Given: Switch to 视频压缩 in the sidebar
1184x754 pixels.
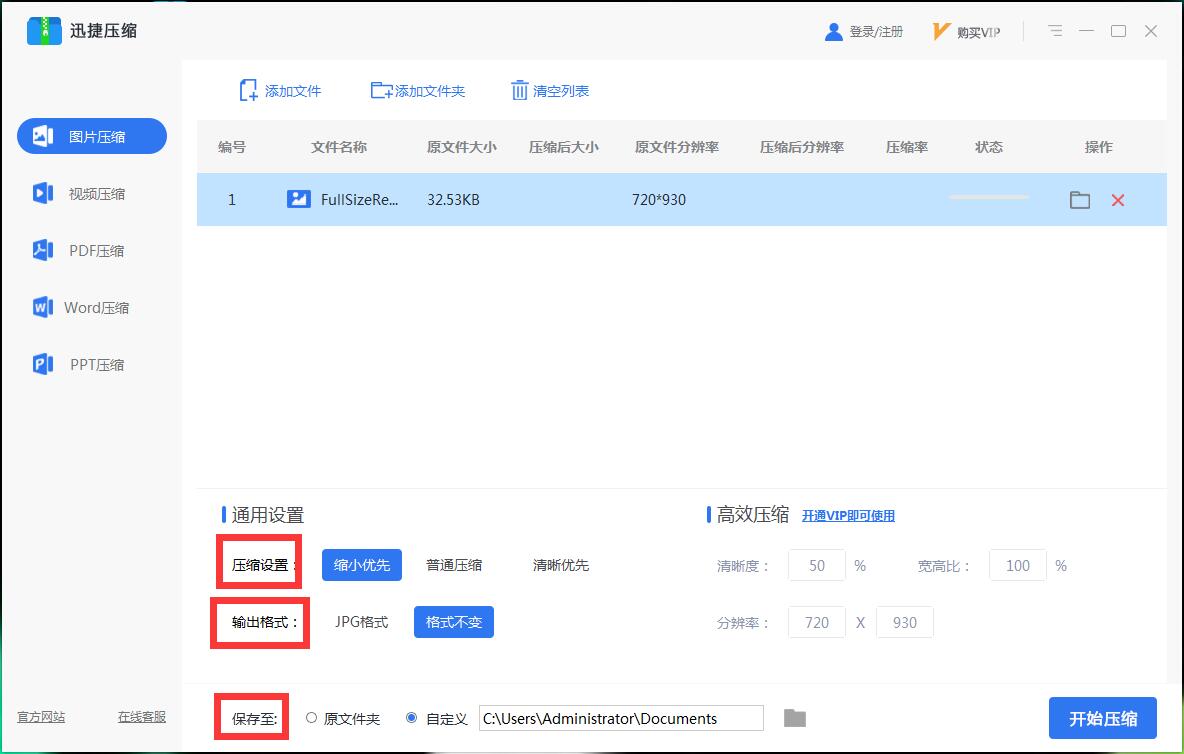Looking at the screenshot, I should (x=91, y=193).
